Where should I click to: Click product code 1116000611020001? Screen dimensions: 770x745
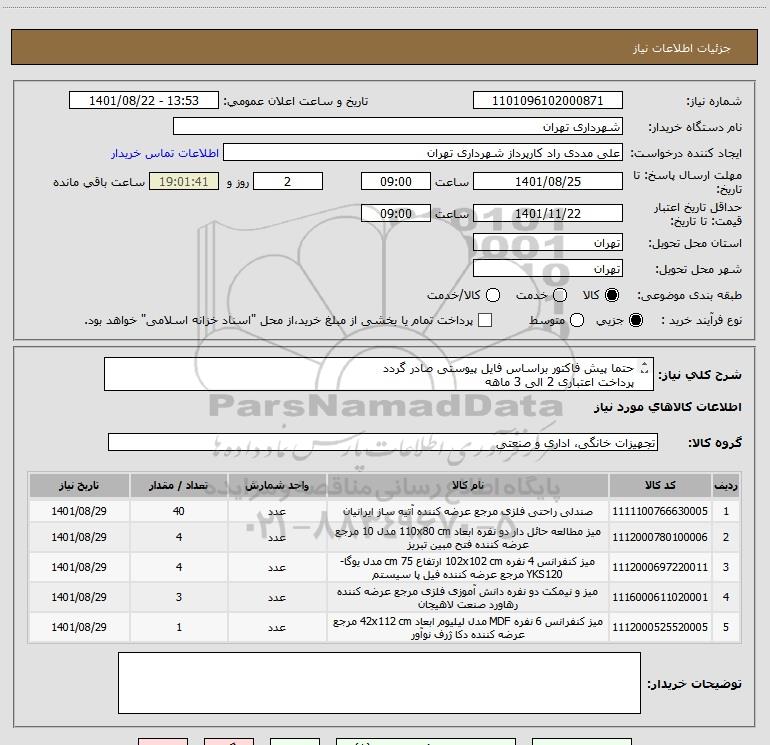660,597
